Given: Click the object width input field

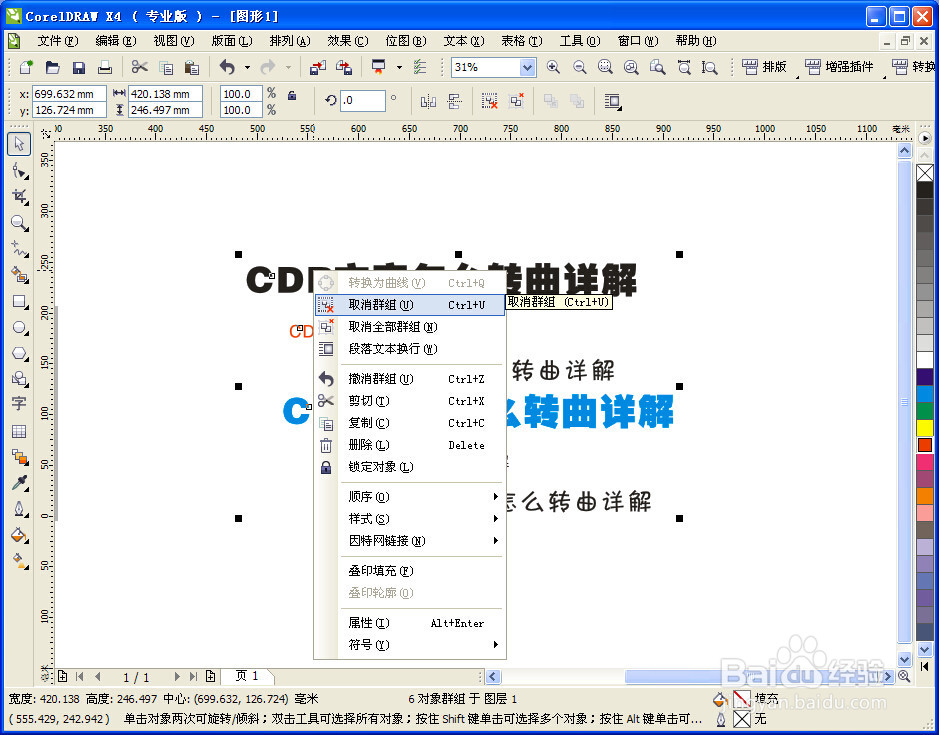Looking at the screenshot, I should tap(165, 94).
